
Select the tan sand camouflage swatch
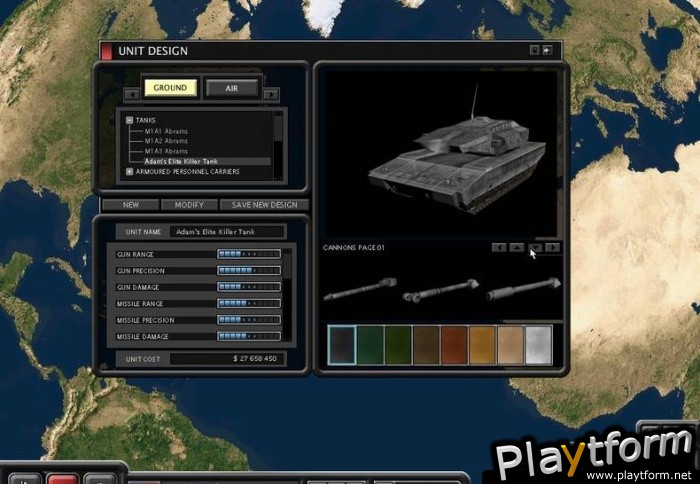click(x=510, y=345)
